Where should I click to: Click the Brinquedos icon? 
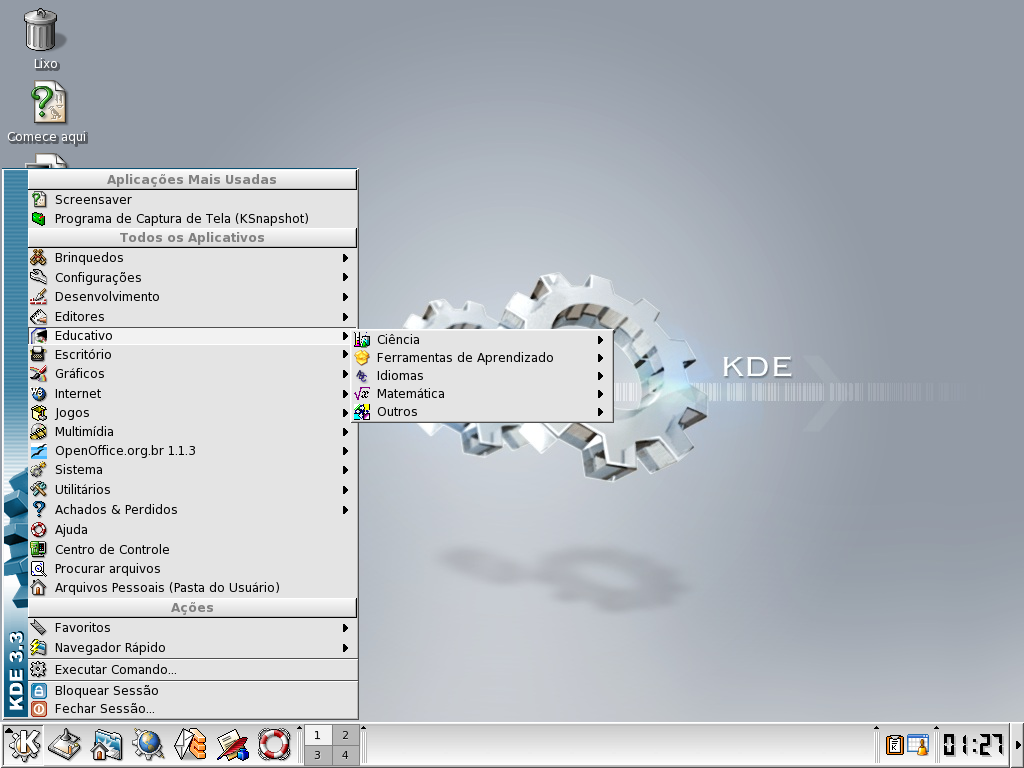(39, 257)
